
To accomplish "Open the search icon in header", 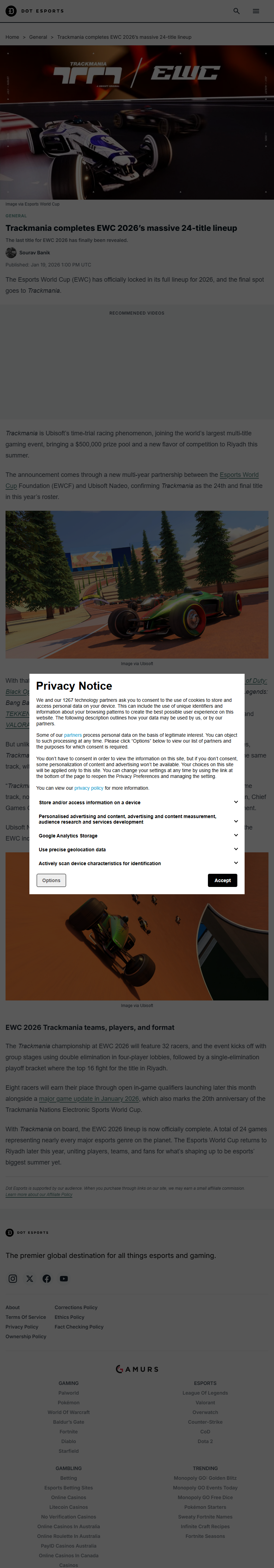I will click(x=236, y=11).
